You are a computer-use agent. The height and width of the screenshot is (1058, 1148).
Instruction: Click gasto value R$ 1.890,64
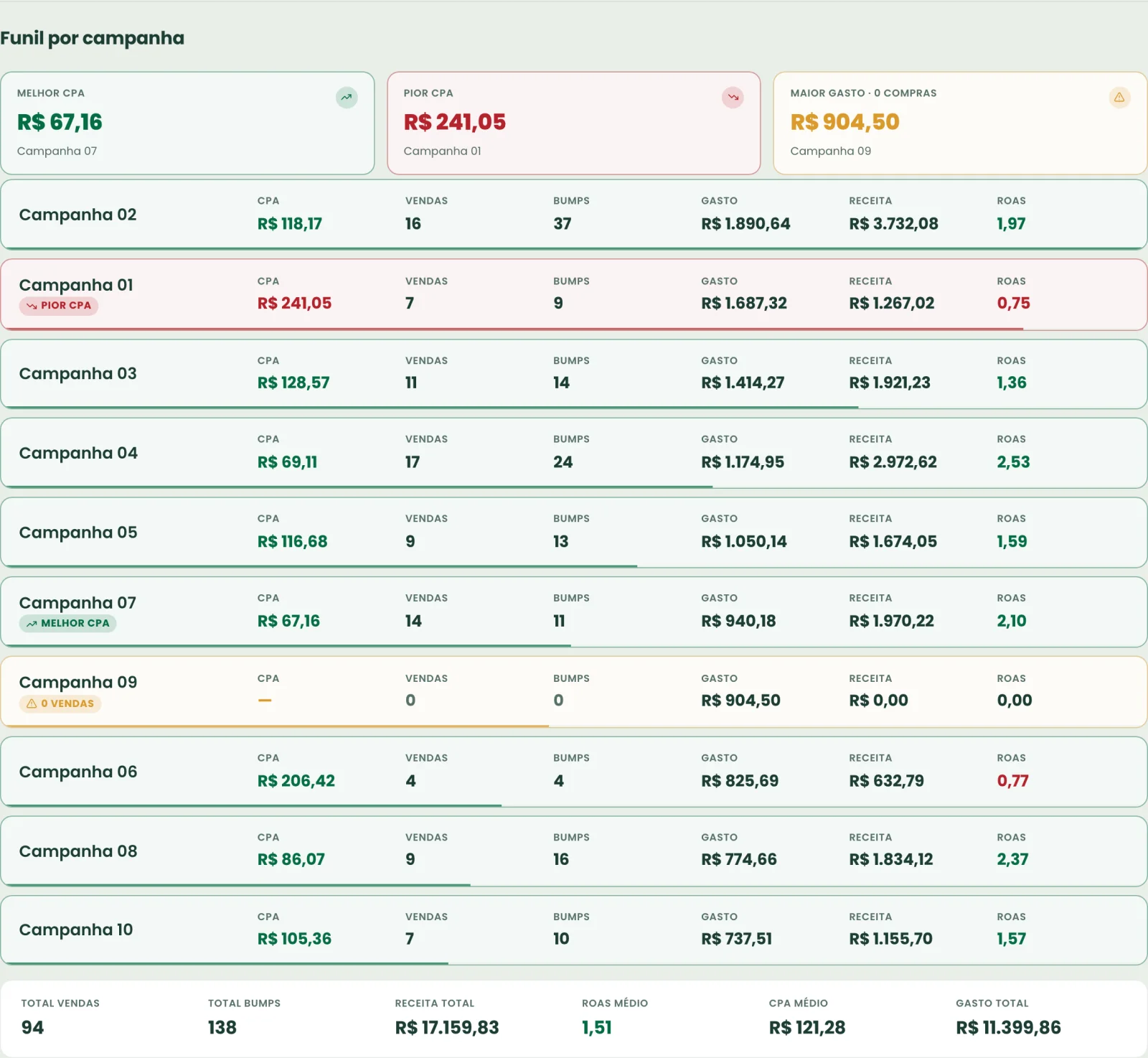[745, 224]
